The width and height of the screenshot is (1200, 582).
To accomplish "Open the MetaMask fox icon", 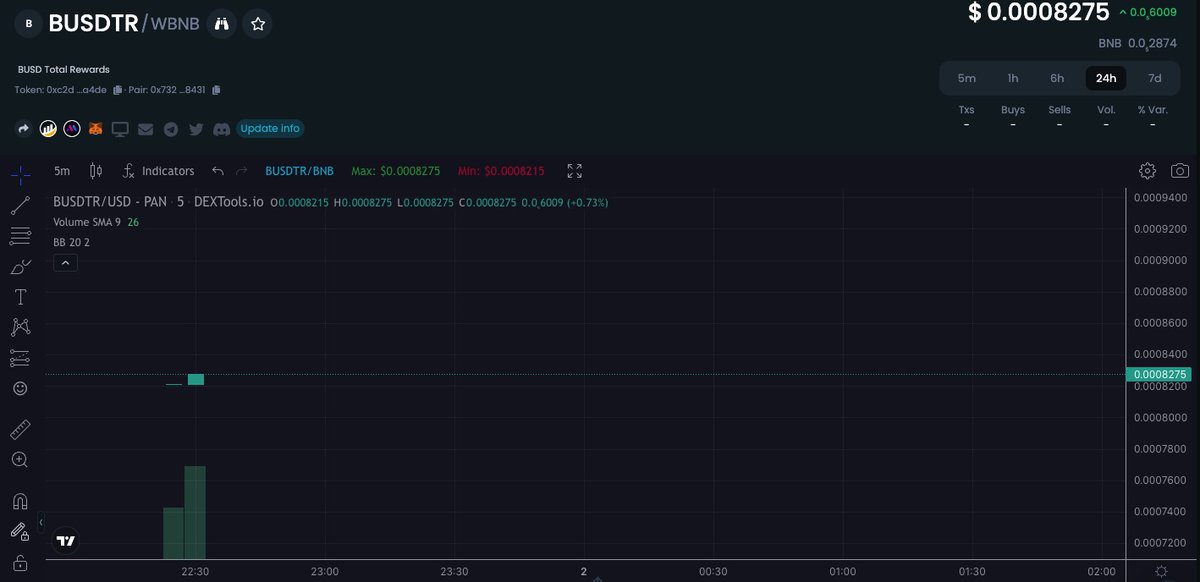I will pyautogui.click(x=96, y=129).
